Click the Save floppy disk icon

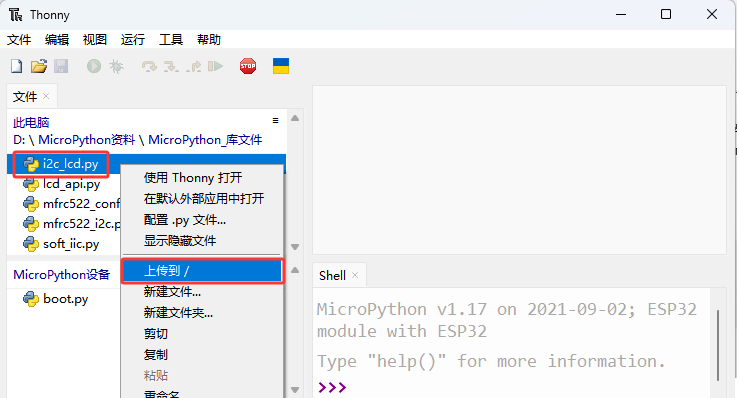click(61, 66)
